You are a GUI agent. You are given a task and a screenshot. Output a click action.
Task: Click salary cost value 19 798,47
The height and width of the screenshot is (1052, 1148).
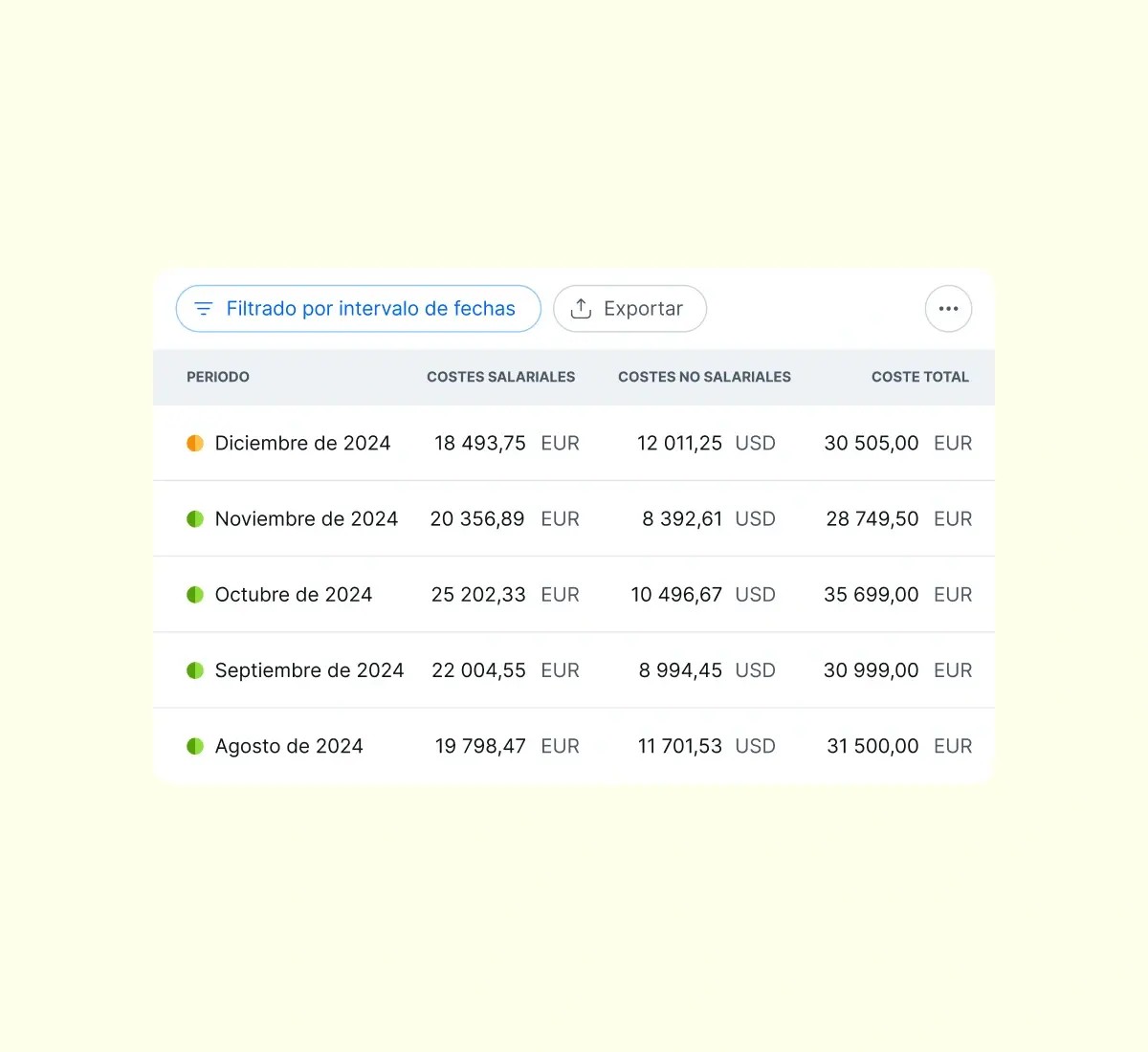click(x=480, y=746)
